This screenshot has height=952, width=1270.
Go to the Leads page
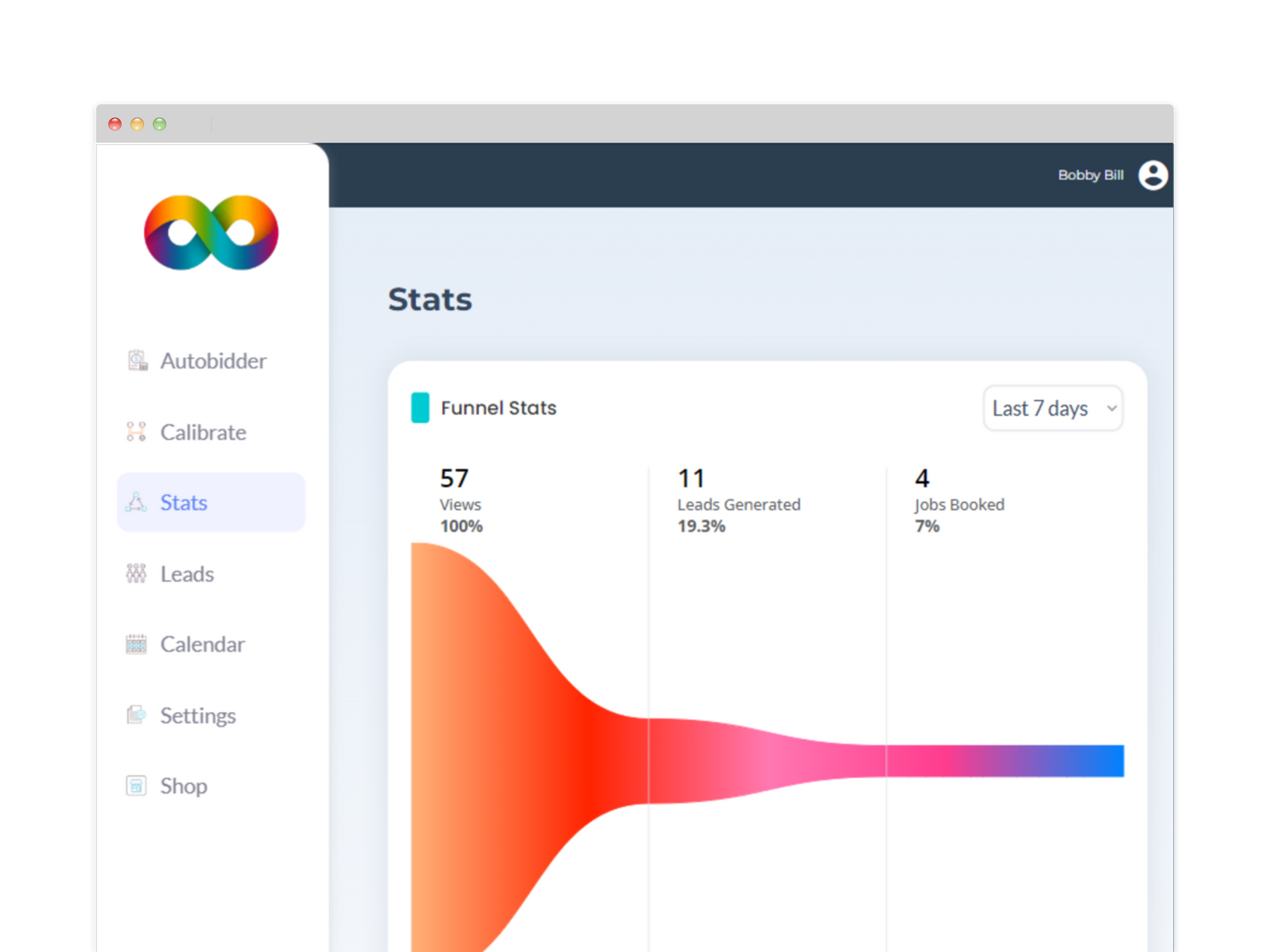point(187,574)
